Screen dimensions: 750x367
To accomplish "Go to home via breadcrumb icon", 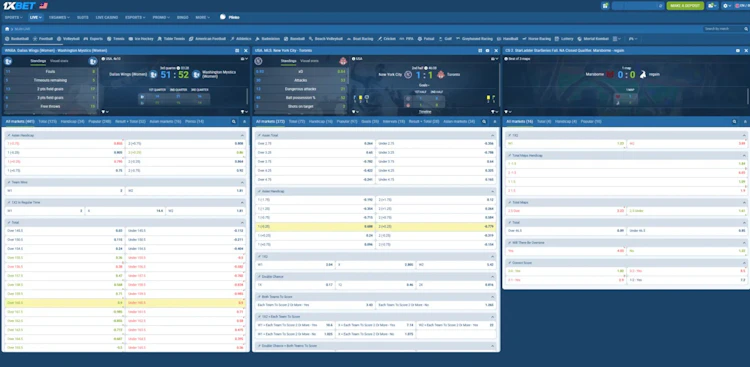I will pyautogui.click(x=7, y=29).
